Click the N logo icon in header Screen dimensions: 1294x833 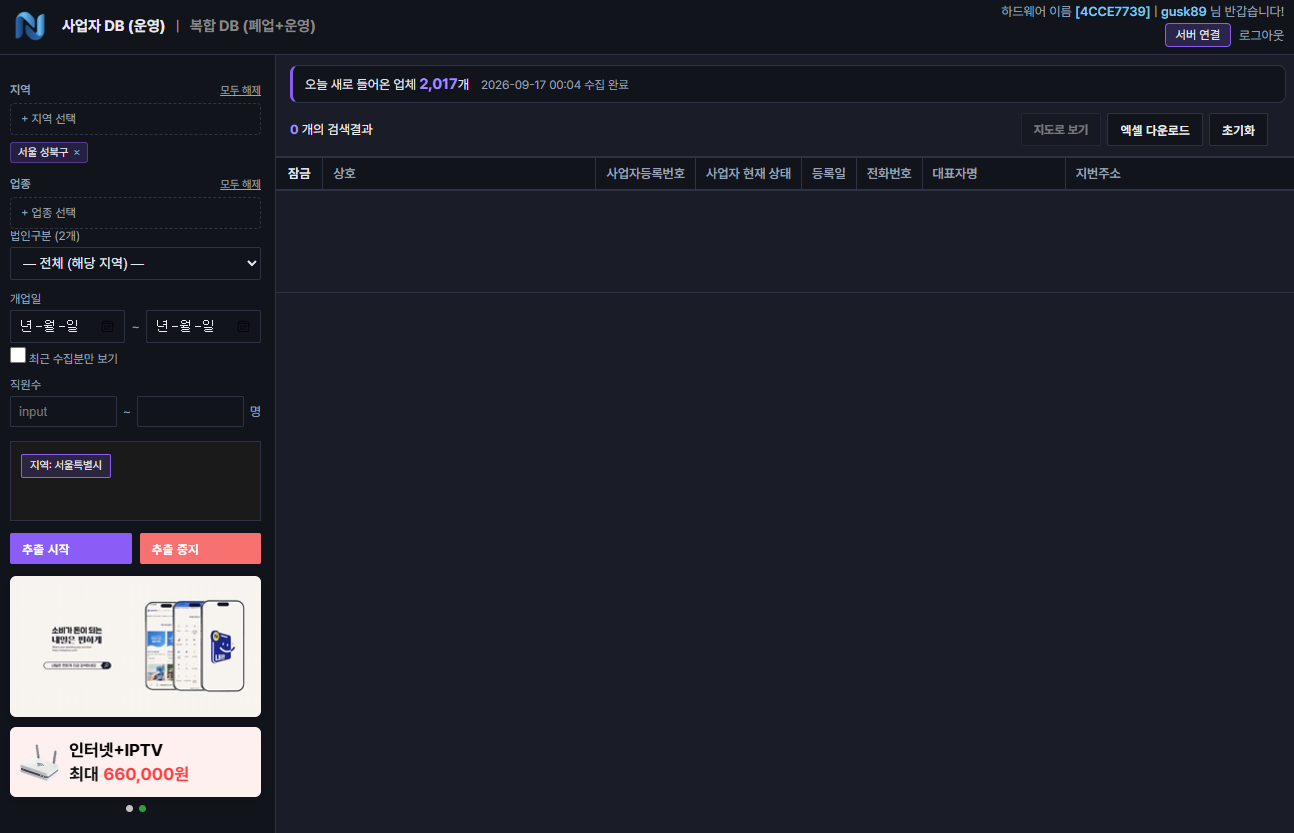coord(30,26)
